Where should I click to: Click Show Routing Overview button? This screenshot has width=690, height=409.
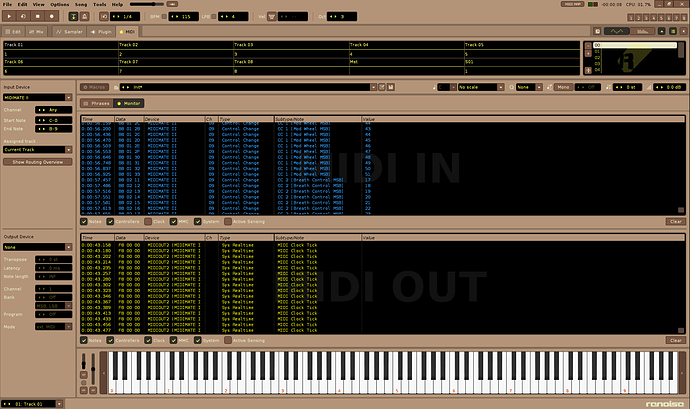click(37, 162)
